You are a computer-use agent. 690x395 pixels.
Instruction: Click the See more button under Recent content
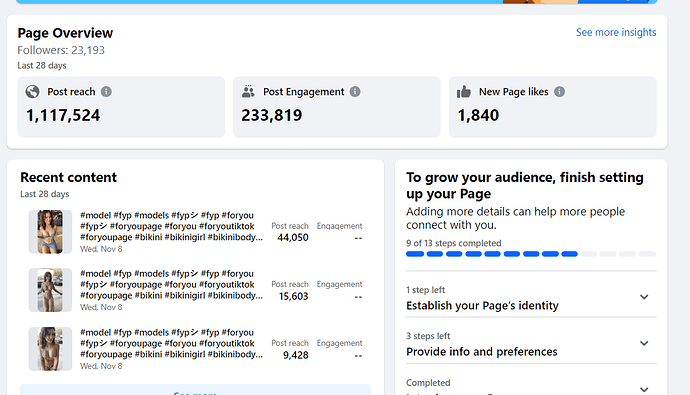coord(195,390)
